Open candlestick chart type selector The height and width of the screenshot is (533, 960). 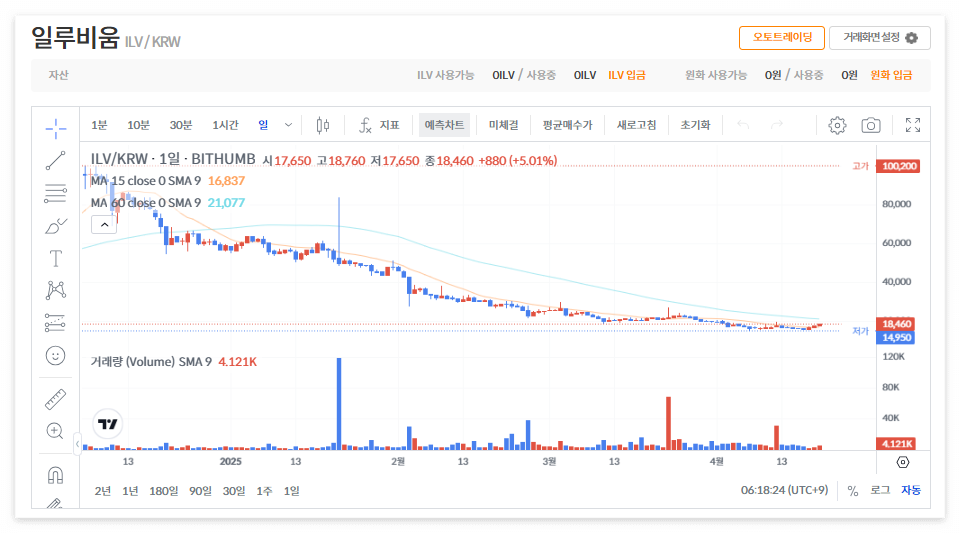coord(323,125)
